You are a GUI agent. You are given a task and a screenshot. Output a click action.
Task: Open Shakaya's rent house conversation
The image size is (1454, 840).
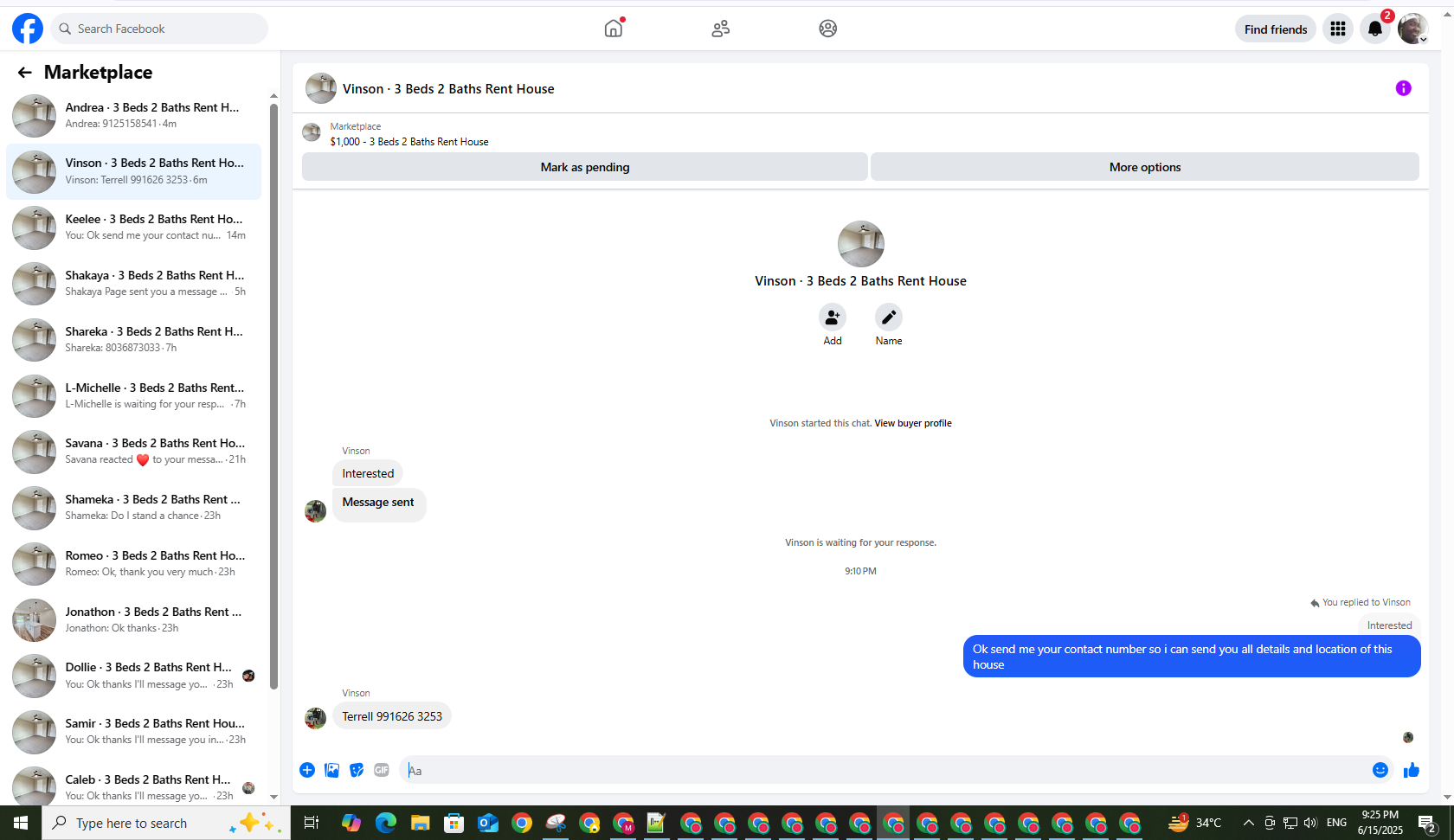(134, 284)
